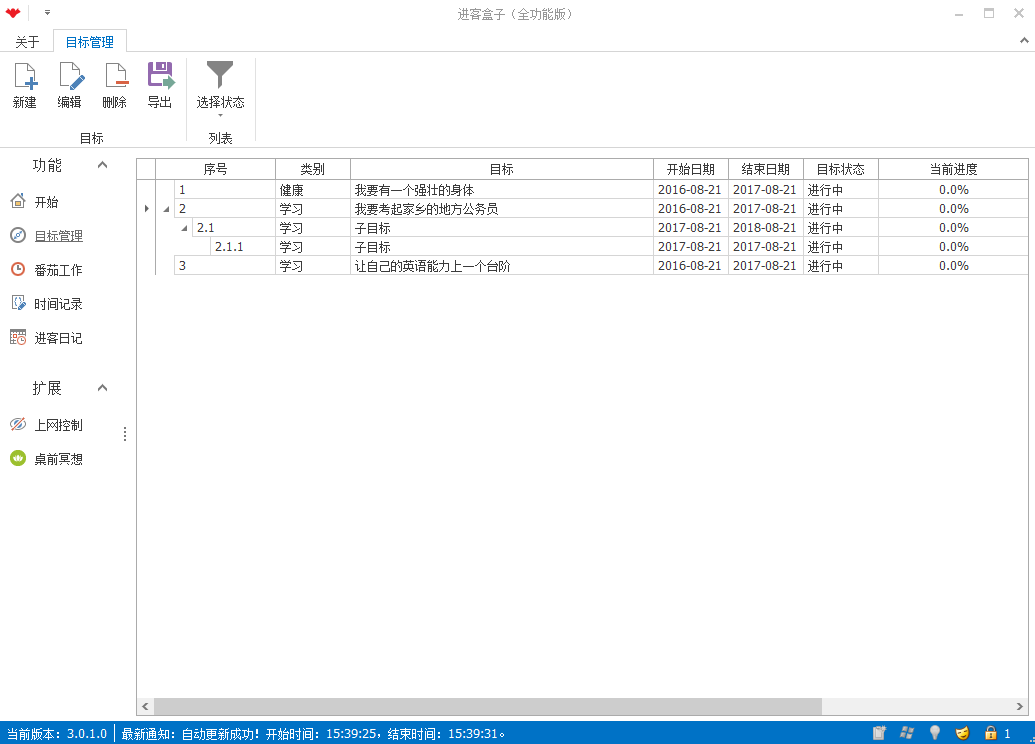
Task: Click the mask face icon in status bar
Action: coord(962,733)
